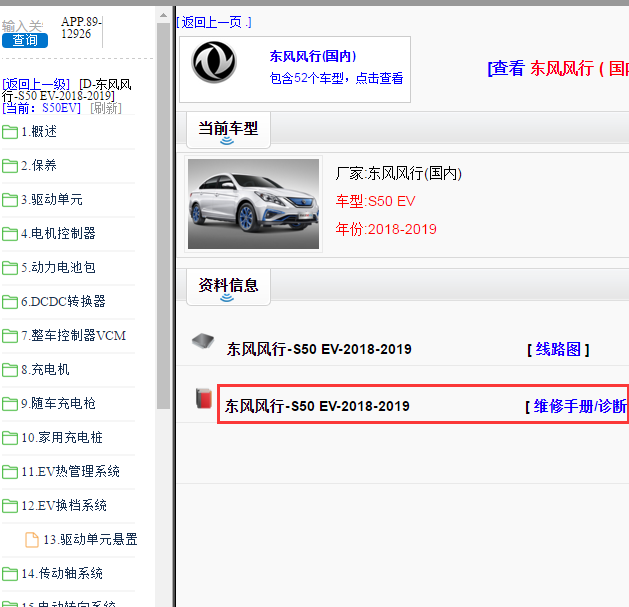The image size is (629, 607).
Task: Open the folder icon for 1.概述
Action: tap(10, 132)
